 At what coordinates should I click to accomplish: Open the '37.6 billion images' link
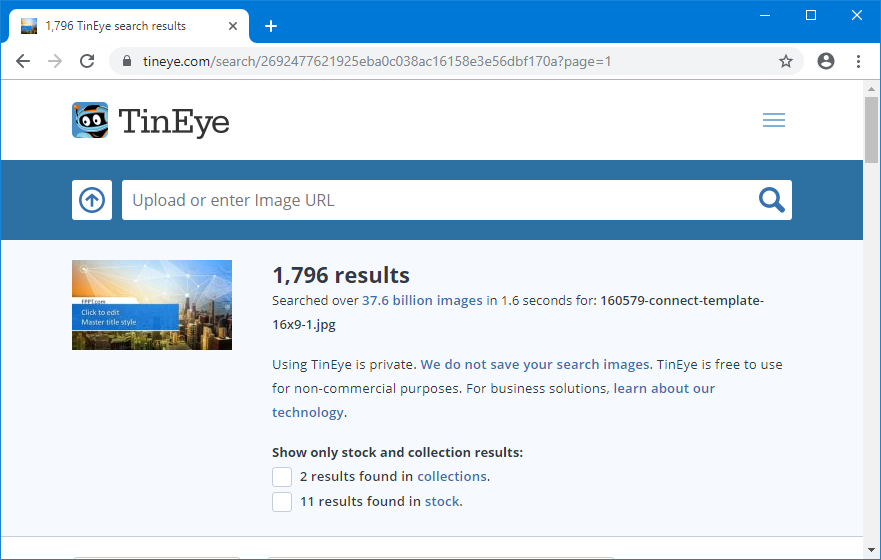pyautogui.click(x=422, y=300)
